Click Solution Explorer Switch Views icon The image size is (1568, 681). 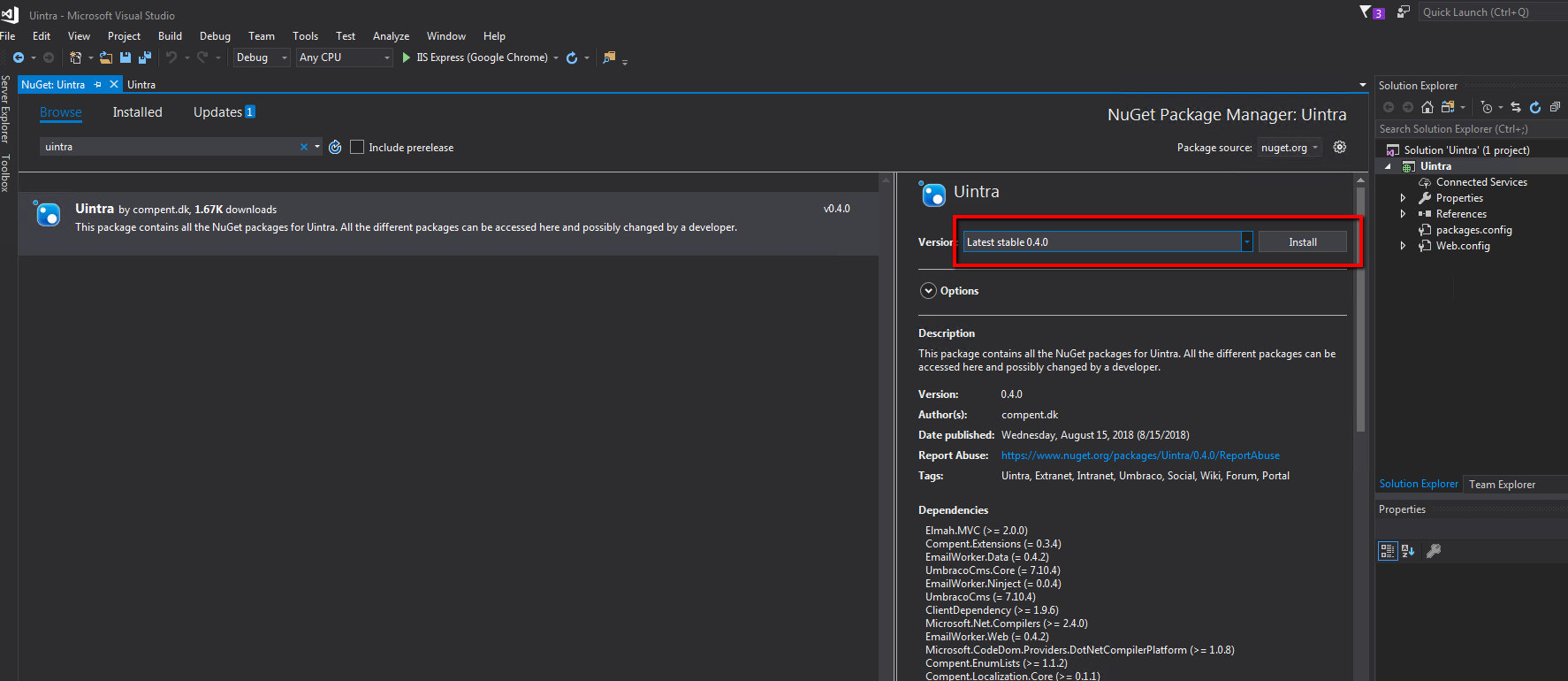coord(1448,107)
